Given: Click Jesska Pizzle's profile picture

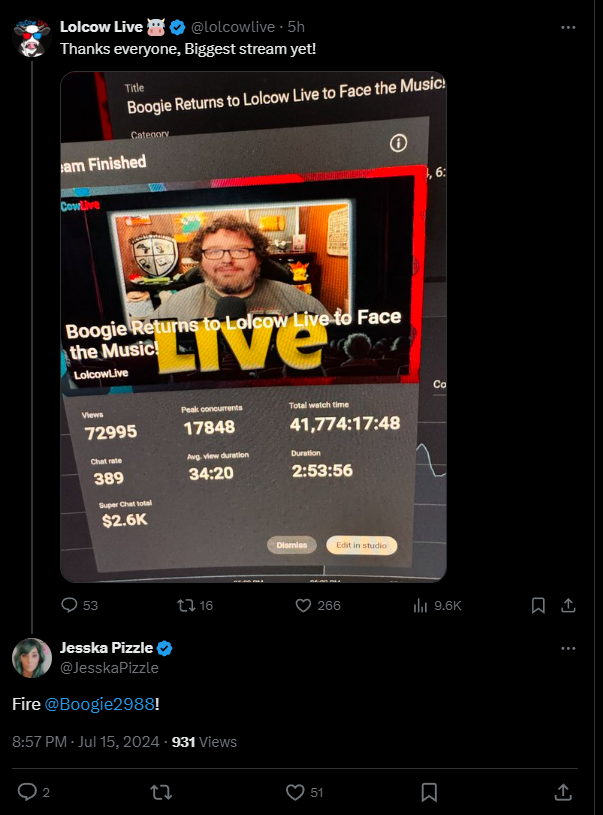Looking at the screenshot, I should 32,658.
